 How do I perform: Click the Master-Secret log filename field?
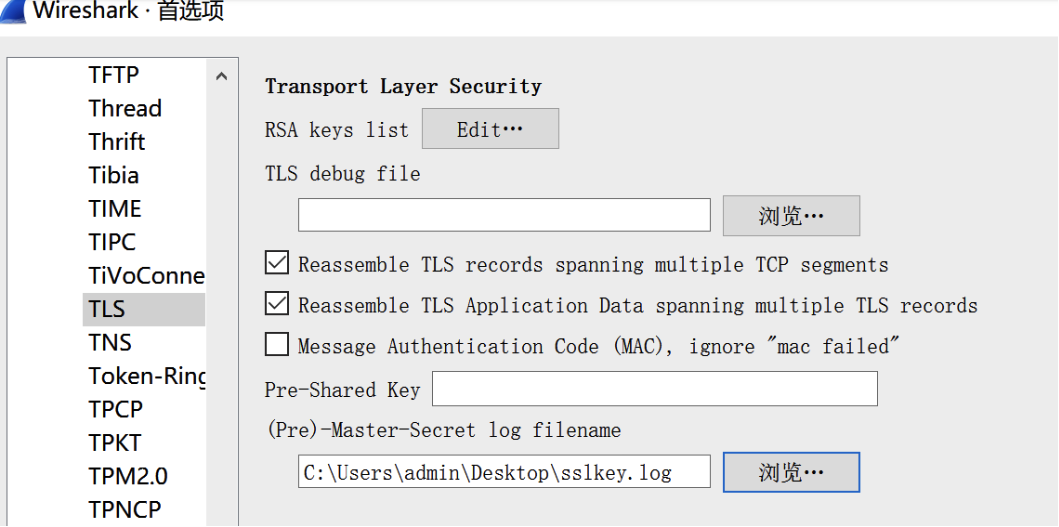click(x=504, y=472)
